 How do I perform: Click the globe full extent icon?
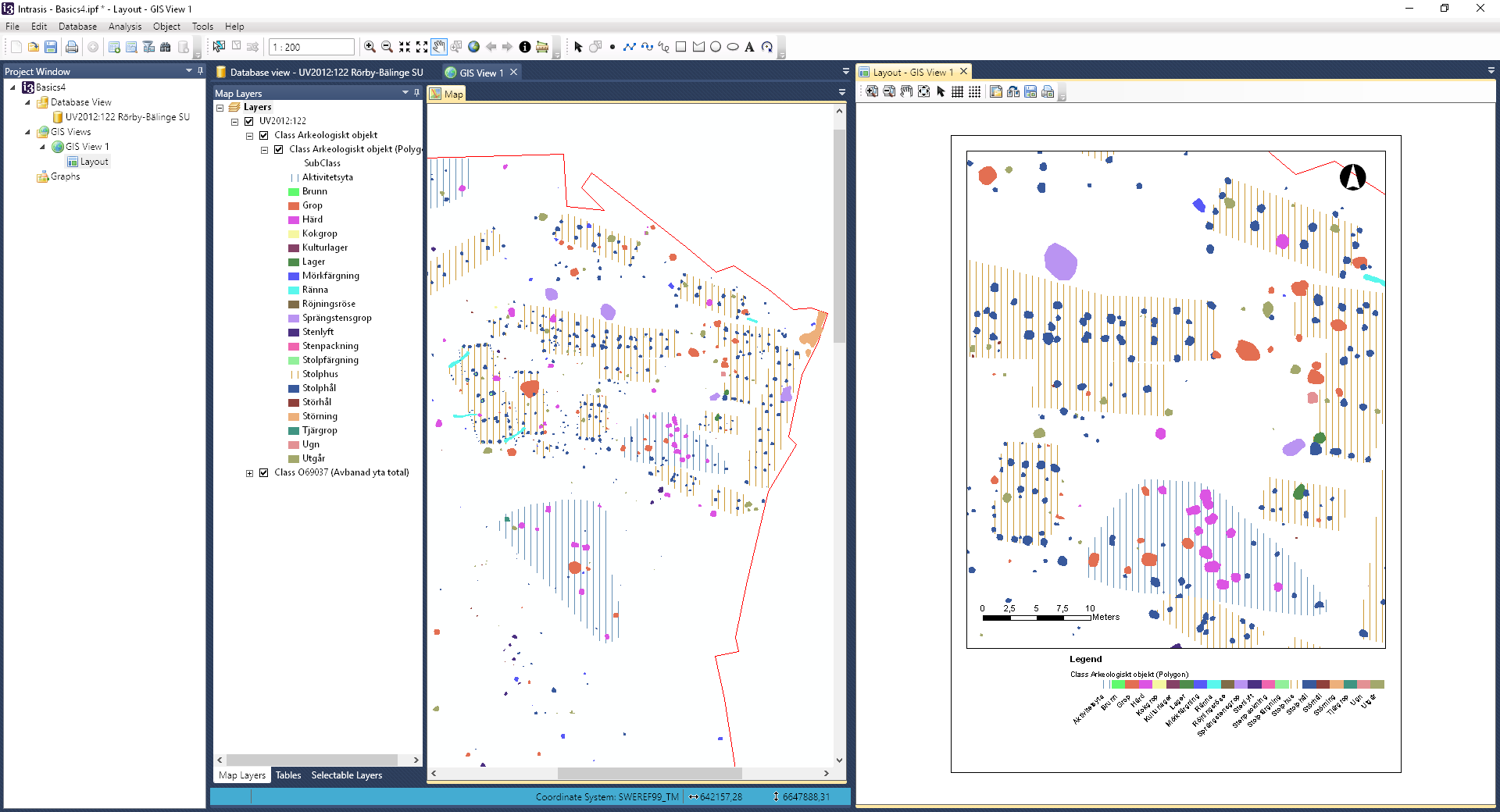coord(473,47)
